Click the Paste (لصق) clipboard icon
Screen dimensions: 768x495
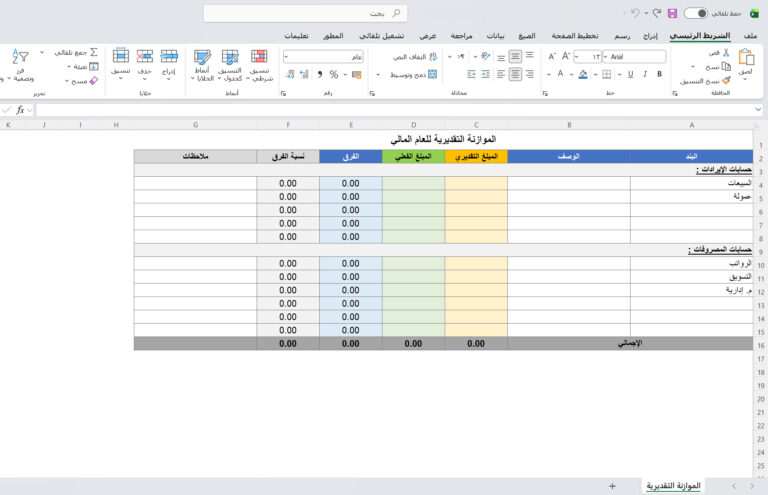point(746,62)
